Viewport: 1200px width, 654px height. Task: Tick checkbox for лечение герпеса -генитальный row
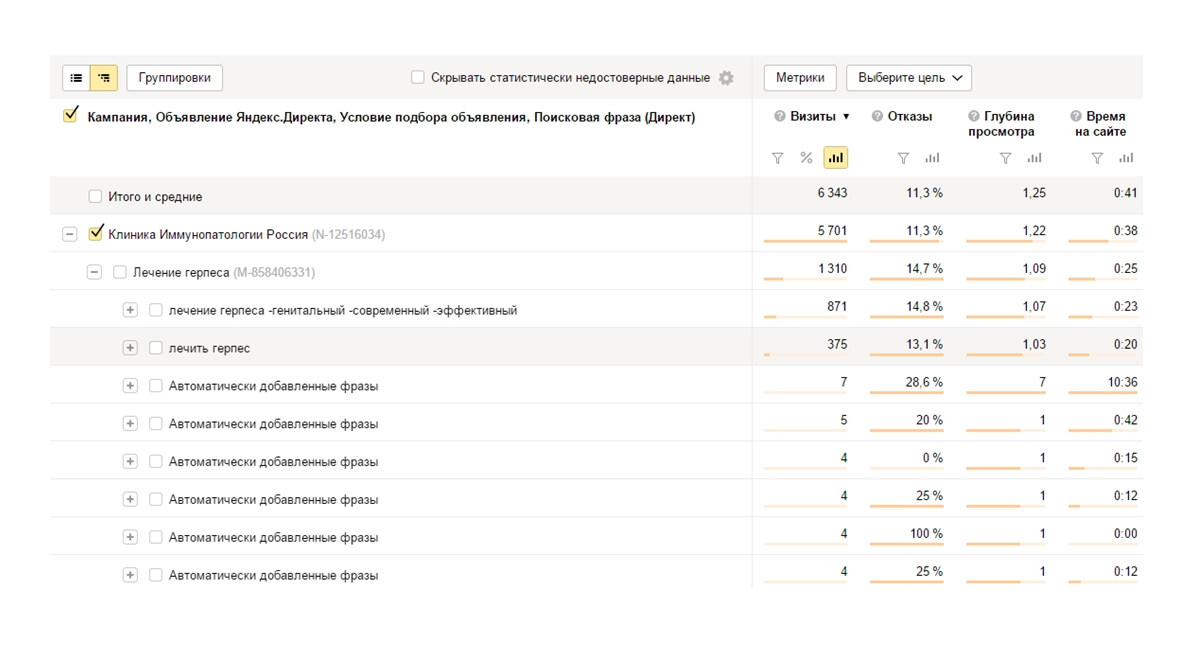[x=155, y=310]
